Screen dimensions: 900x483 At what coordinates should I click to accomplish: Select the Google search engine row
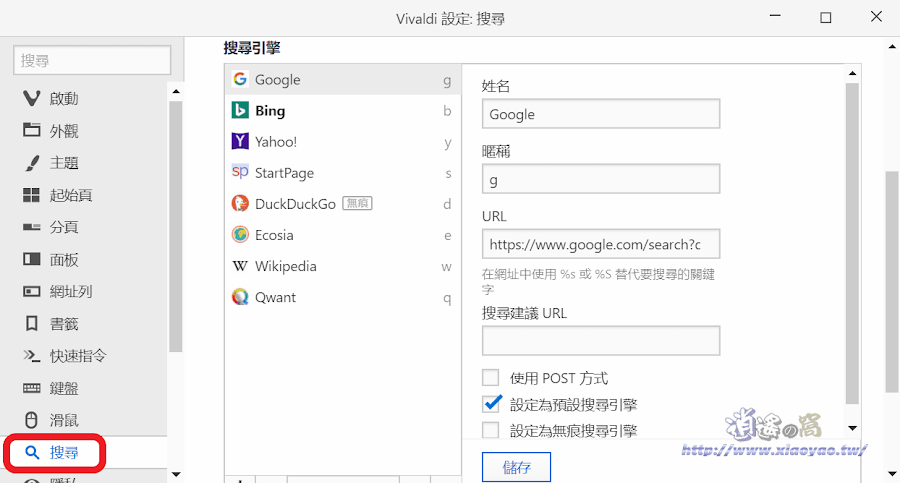click(343, 79)
